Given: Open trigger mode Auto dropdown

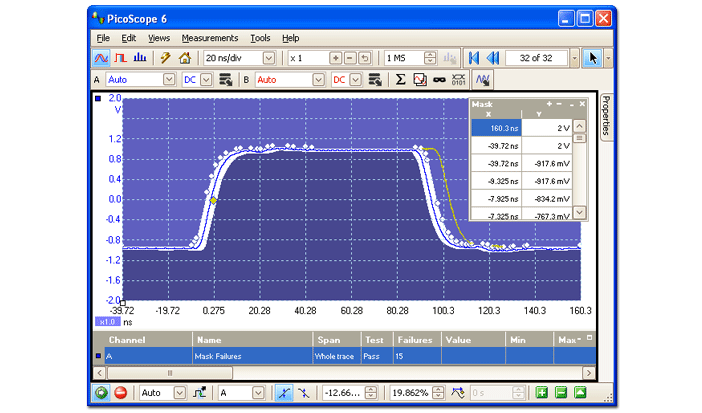Looking at the screenshot, I should [180, 393].
